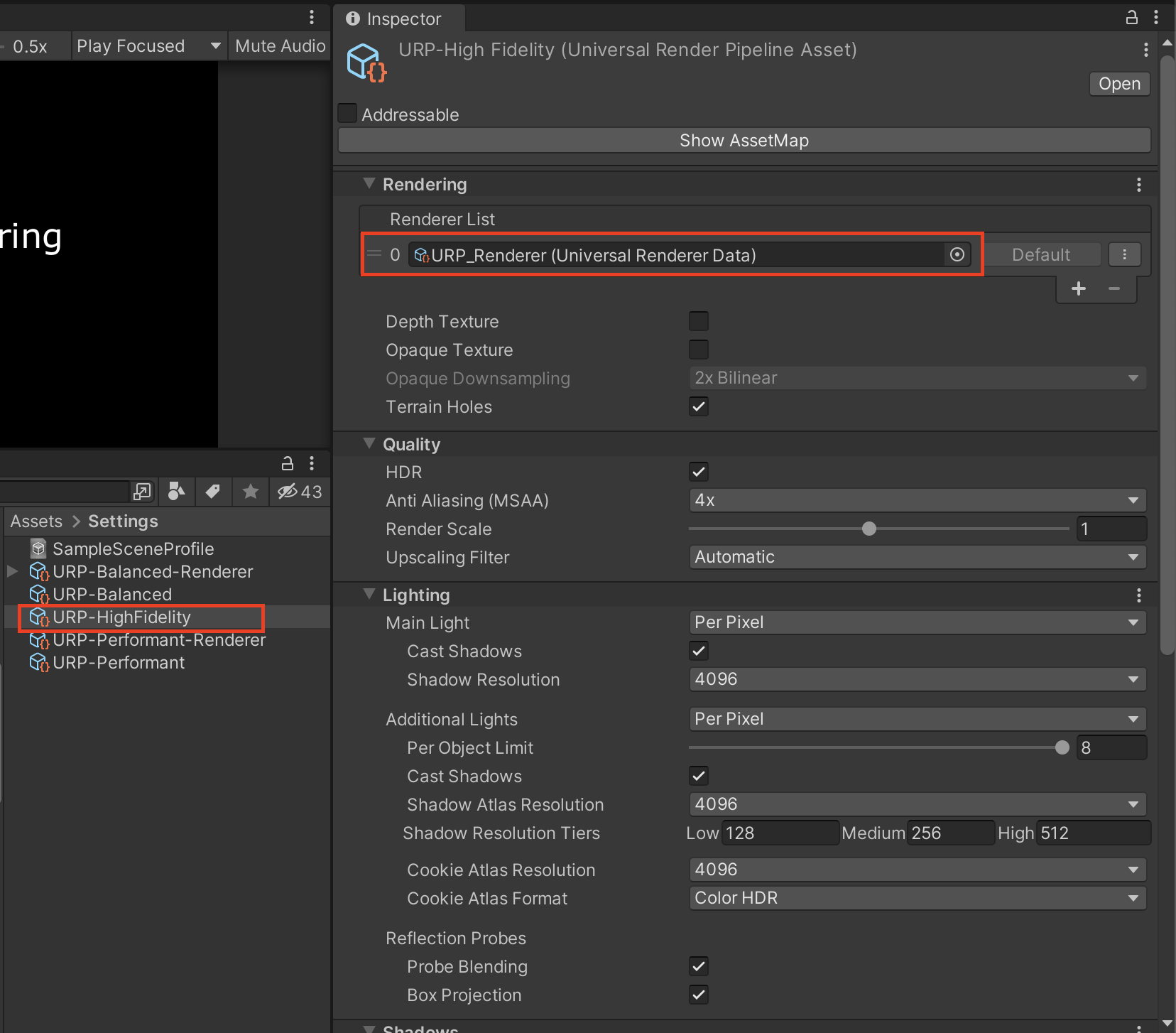Click the Medium shadow resolution tier field
The image size is (1176, 1033).
950,833
